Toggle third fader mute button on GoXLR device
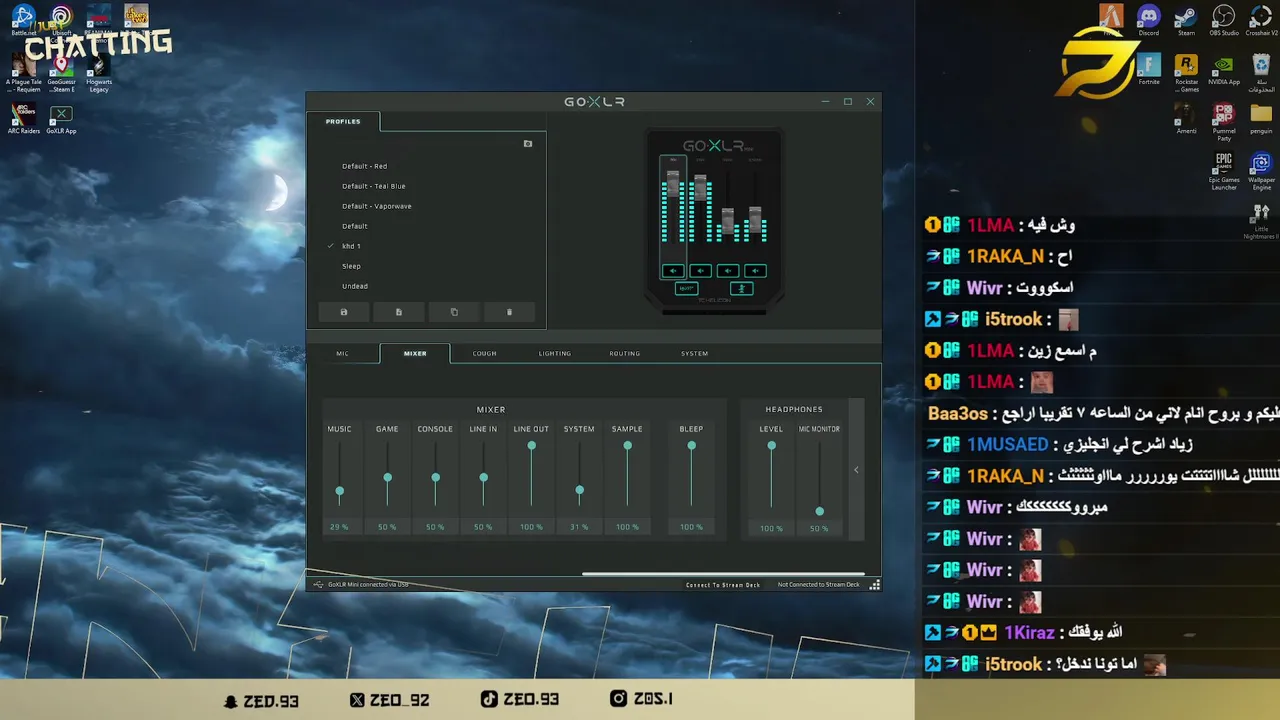This screenshot has height=720, width=1280. [x=728, y=271]
